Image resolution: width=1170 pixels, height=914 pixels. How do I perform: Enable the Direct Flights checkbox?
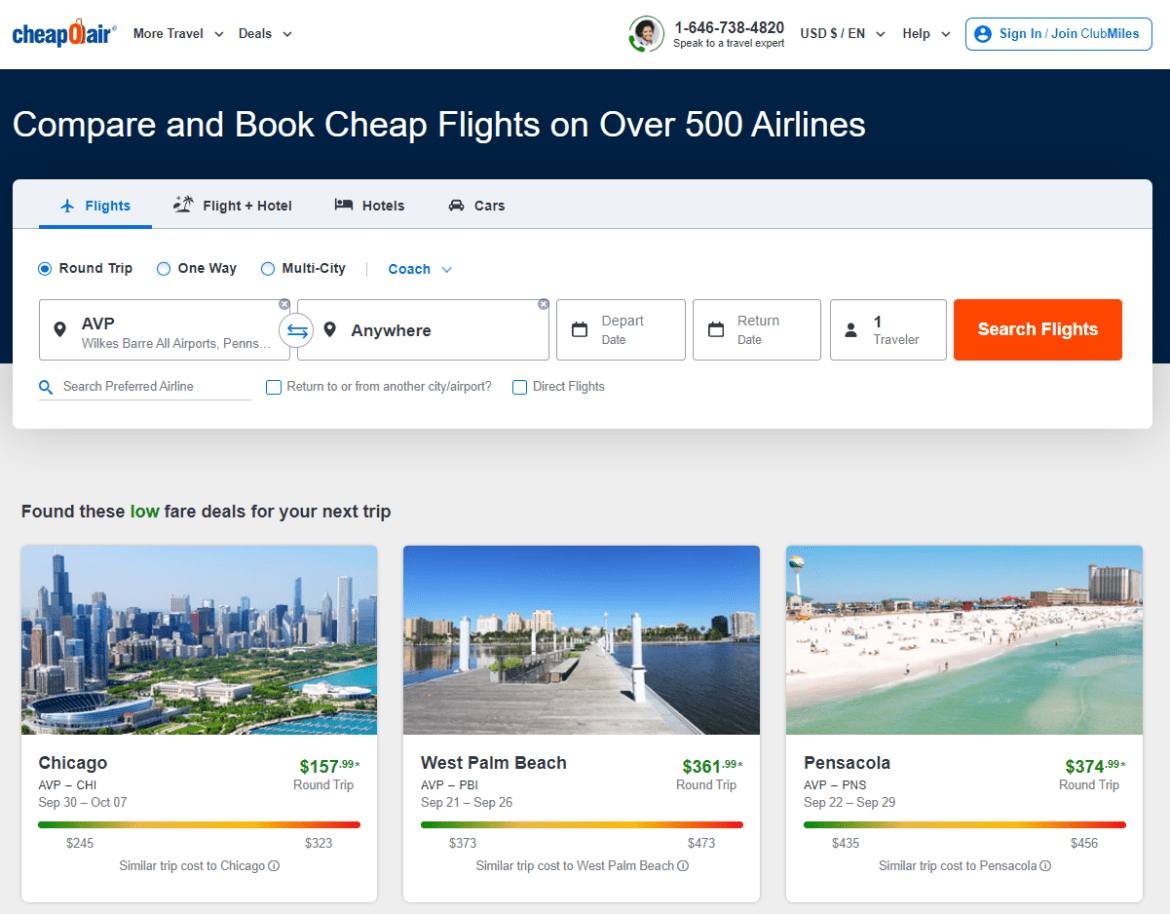(x=520, y=387)
